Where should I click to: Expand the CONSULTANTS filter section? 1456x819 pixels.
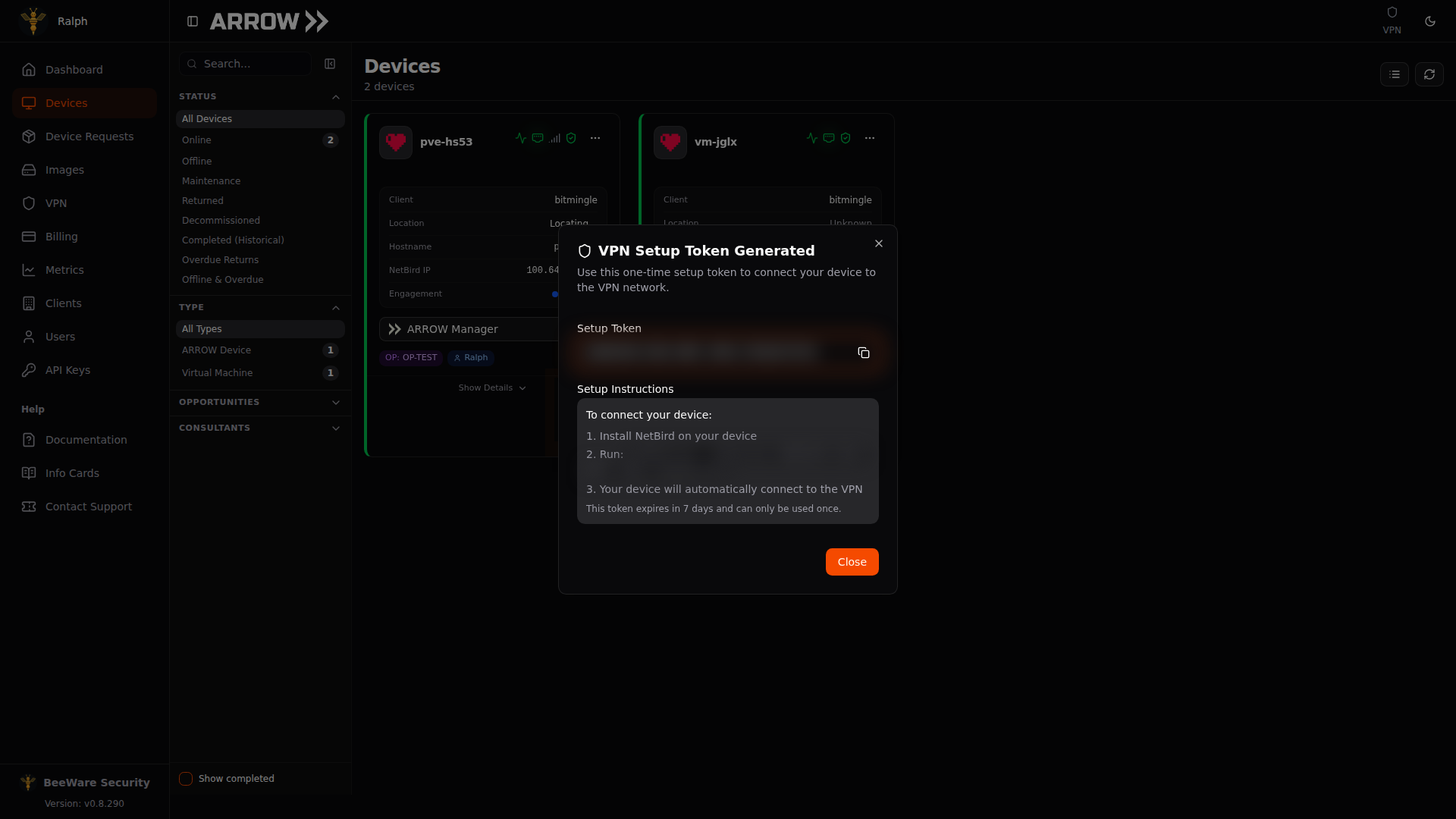pos(260,428)
